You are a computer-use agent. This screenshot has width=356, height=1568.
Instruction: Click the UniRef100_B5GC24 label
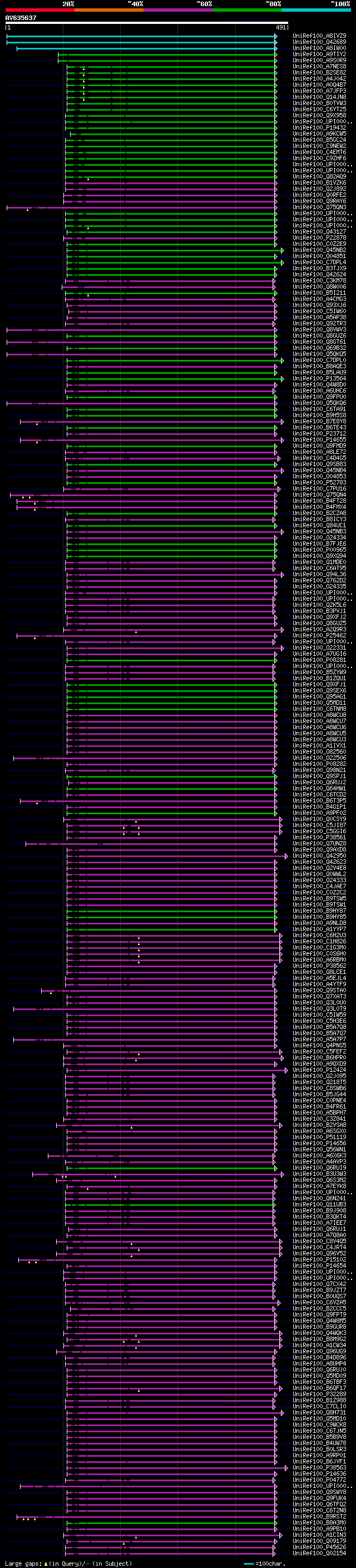pyautogui.click(x=319, y=140)
